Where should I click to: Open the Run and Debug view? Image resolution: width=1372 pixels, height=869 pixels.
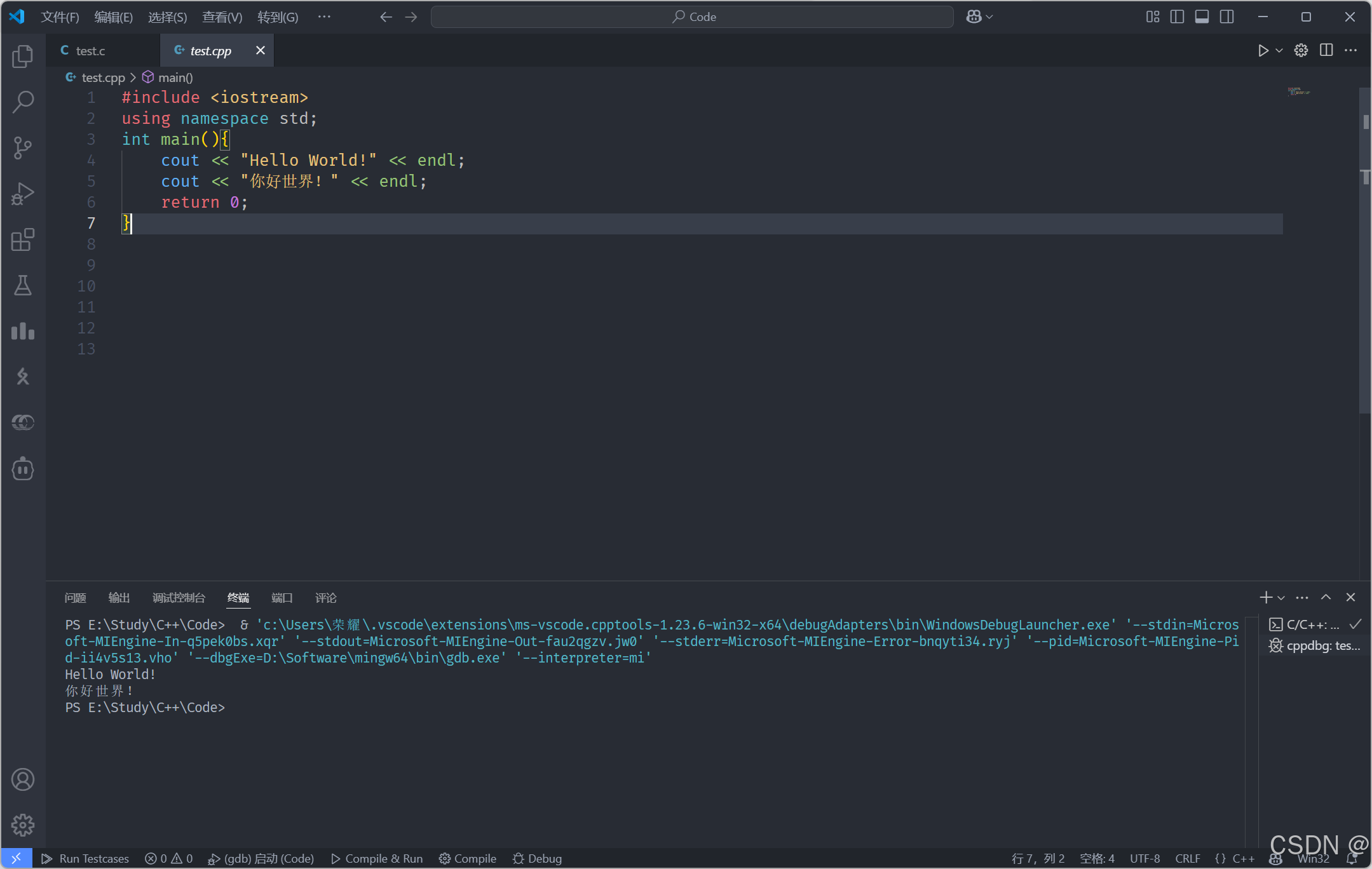[23, 194]
